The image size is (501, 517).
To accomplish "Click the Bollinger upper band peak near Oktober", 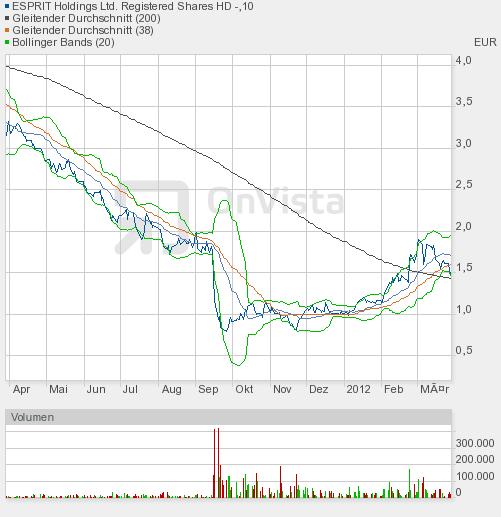I will [x=225, y=201].
